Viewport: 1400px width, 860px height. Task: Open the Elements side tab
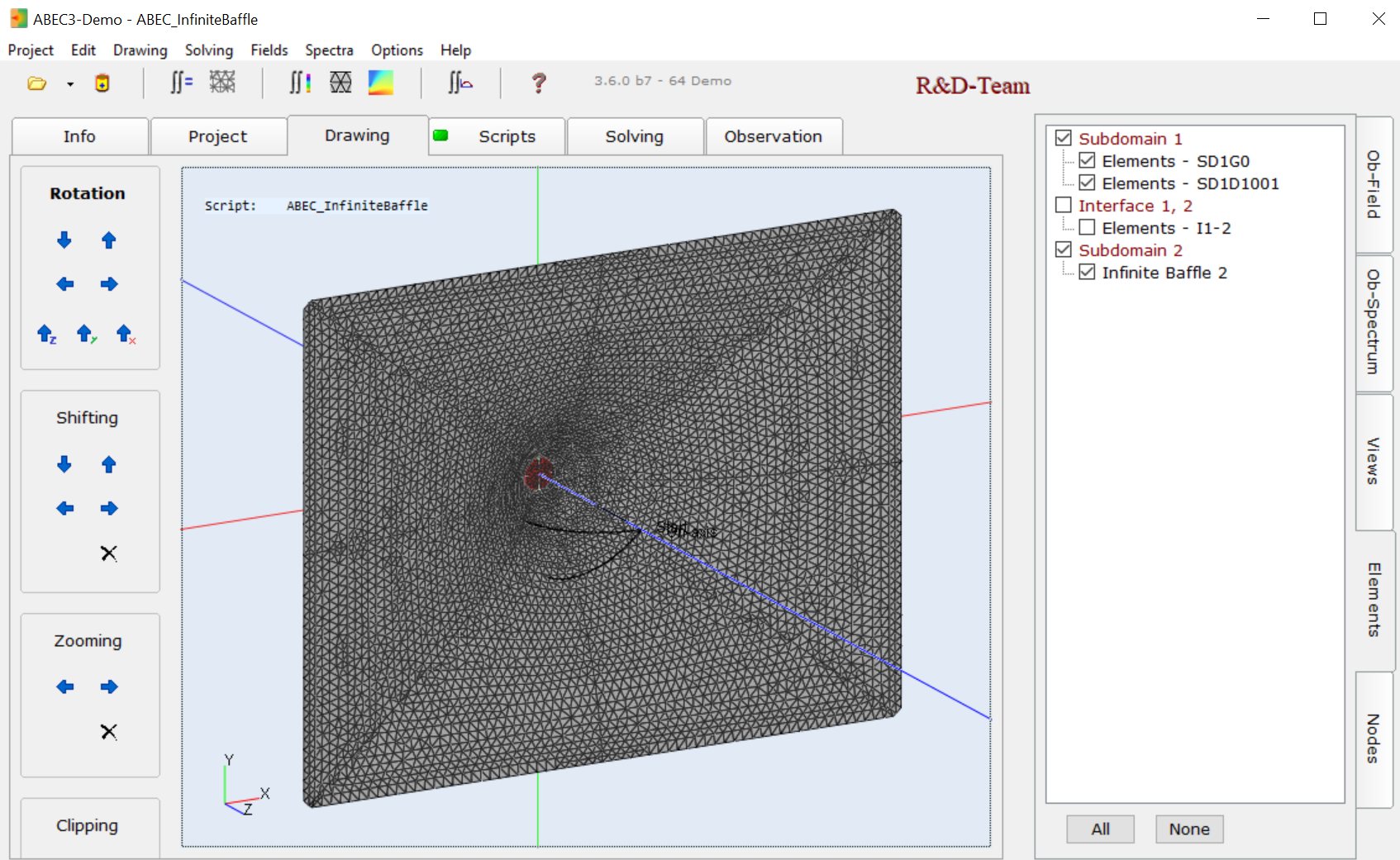(1374, 600)
